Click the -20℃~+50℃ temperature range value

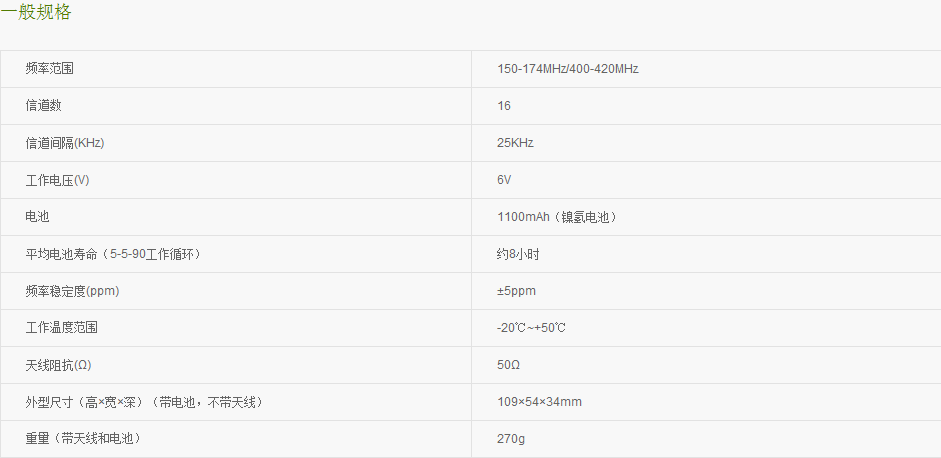pos(531,328)
